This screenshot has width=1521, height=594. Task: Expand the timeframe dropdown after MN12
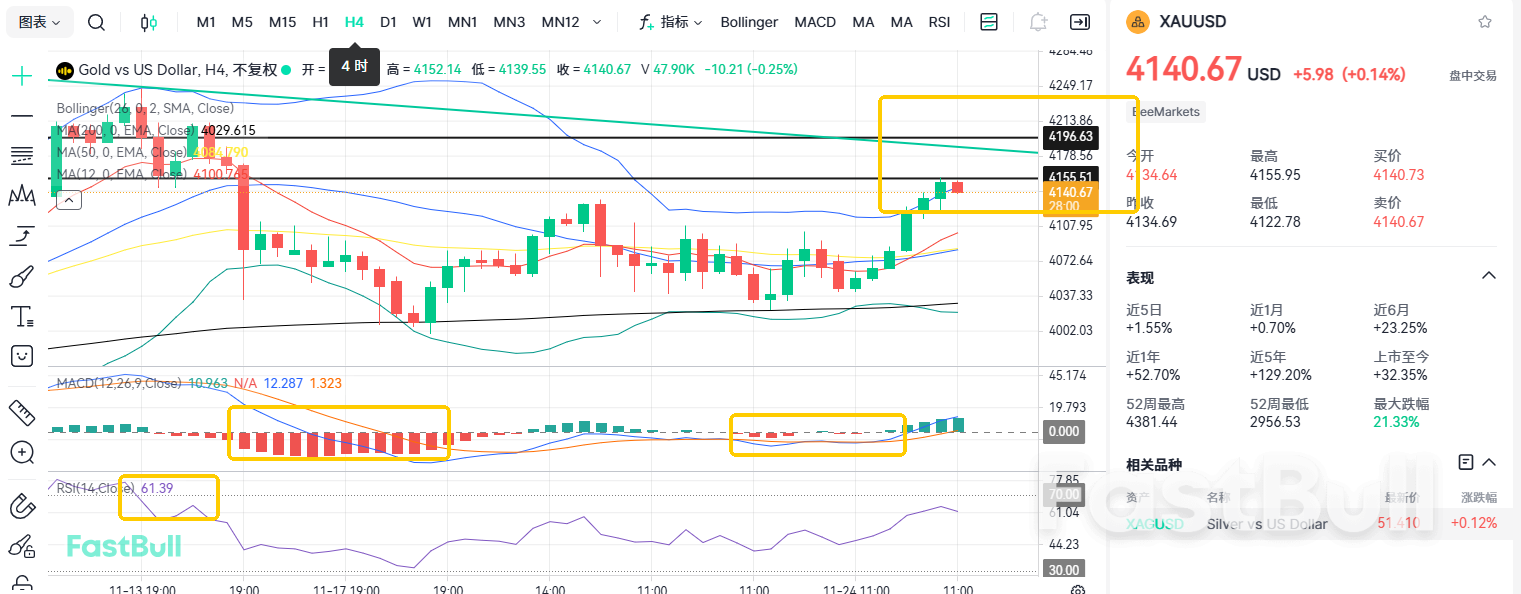pos(596,21)
